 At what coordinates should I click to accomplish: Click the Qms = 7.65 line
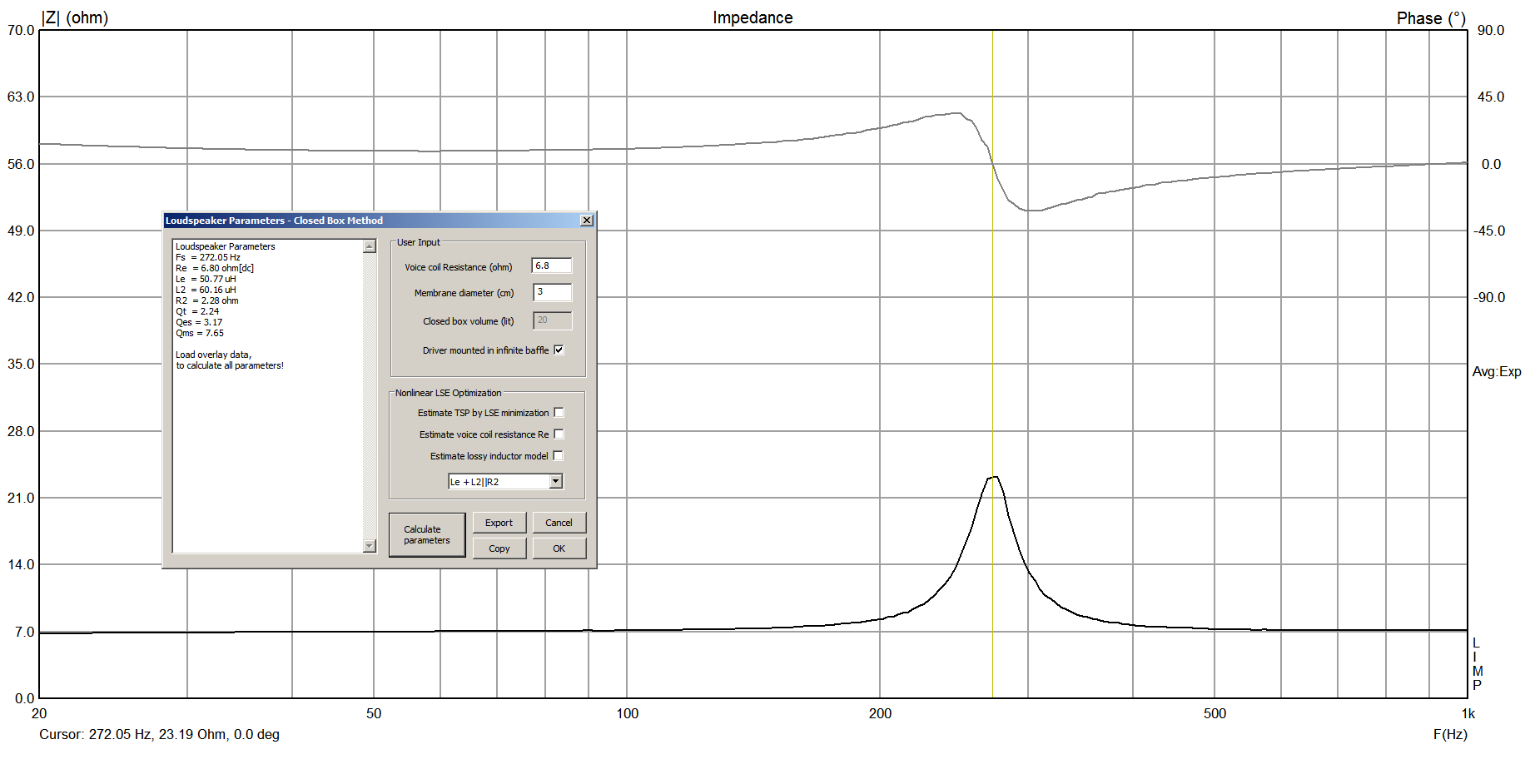click(200, 333)
